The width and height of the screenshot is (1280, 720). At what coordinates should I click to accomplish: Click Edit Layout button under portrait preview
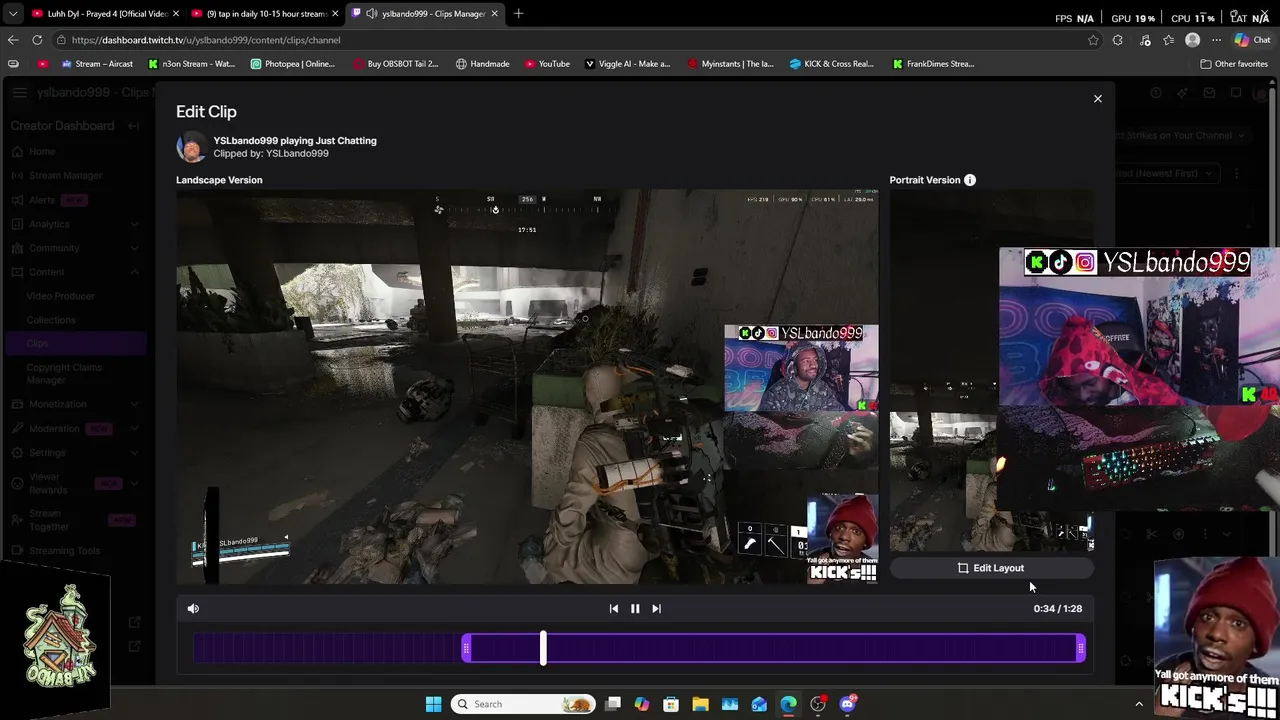coord(991,568)
